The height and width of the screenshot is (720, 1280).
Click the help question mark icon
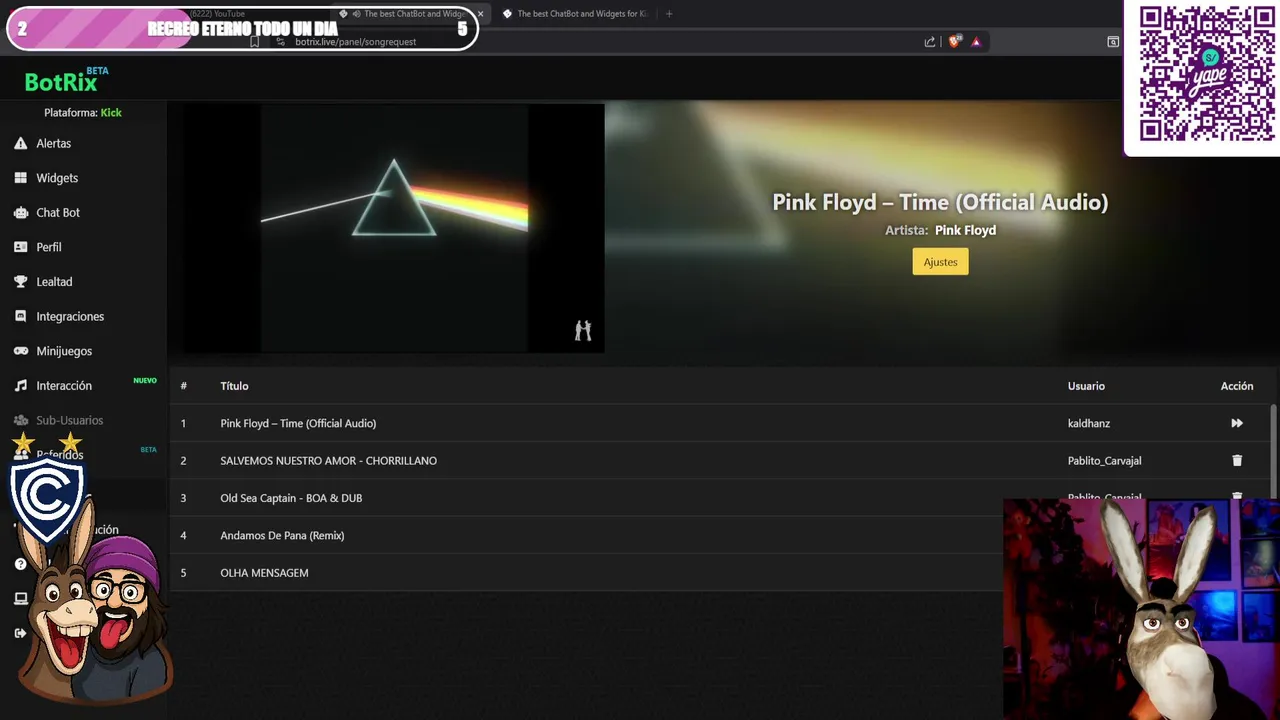click(20, 564)
